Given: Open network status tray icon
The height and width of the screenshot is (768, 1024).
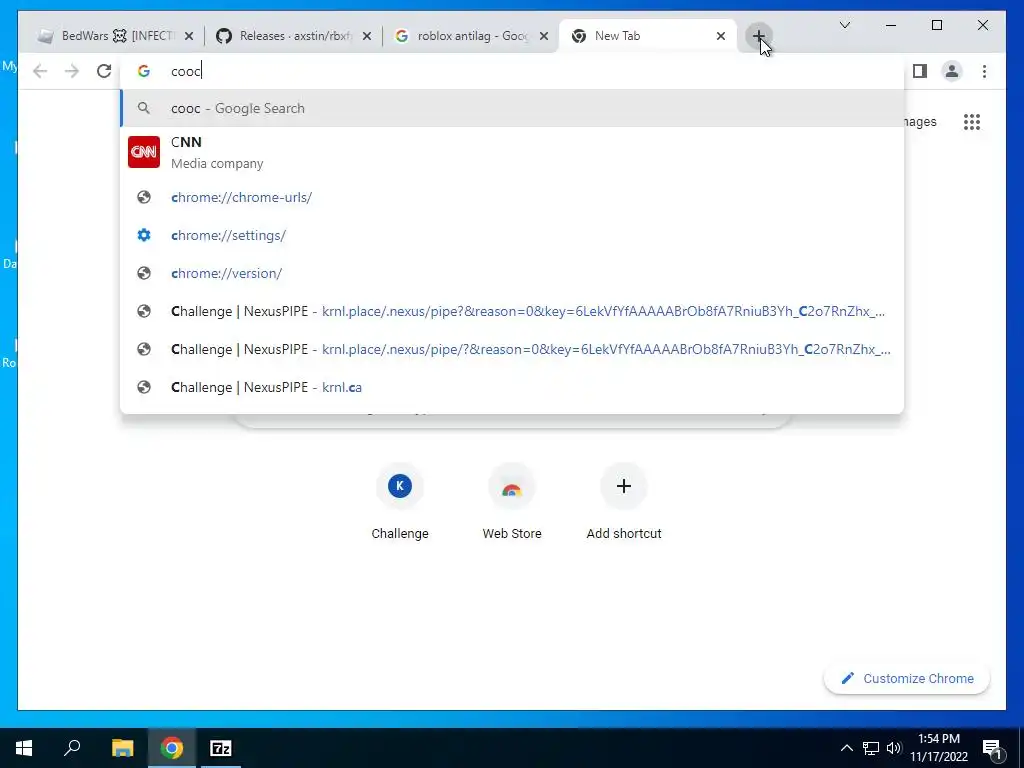Looking at the screenshot, I should (871, 748).
